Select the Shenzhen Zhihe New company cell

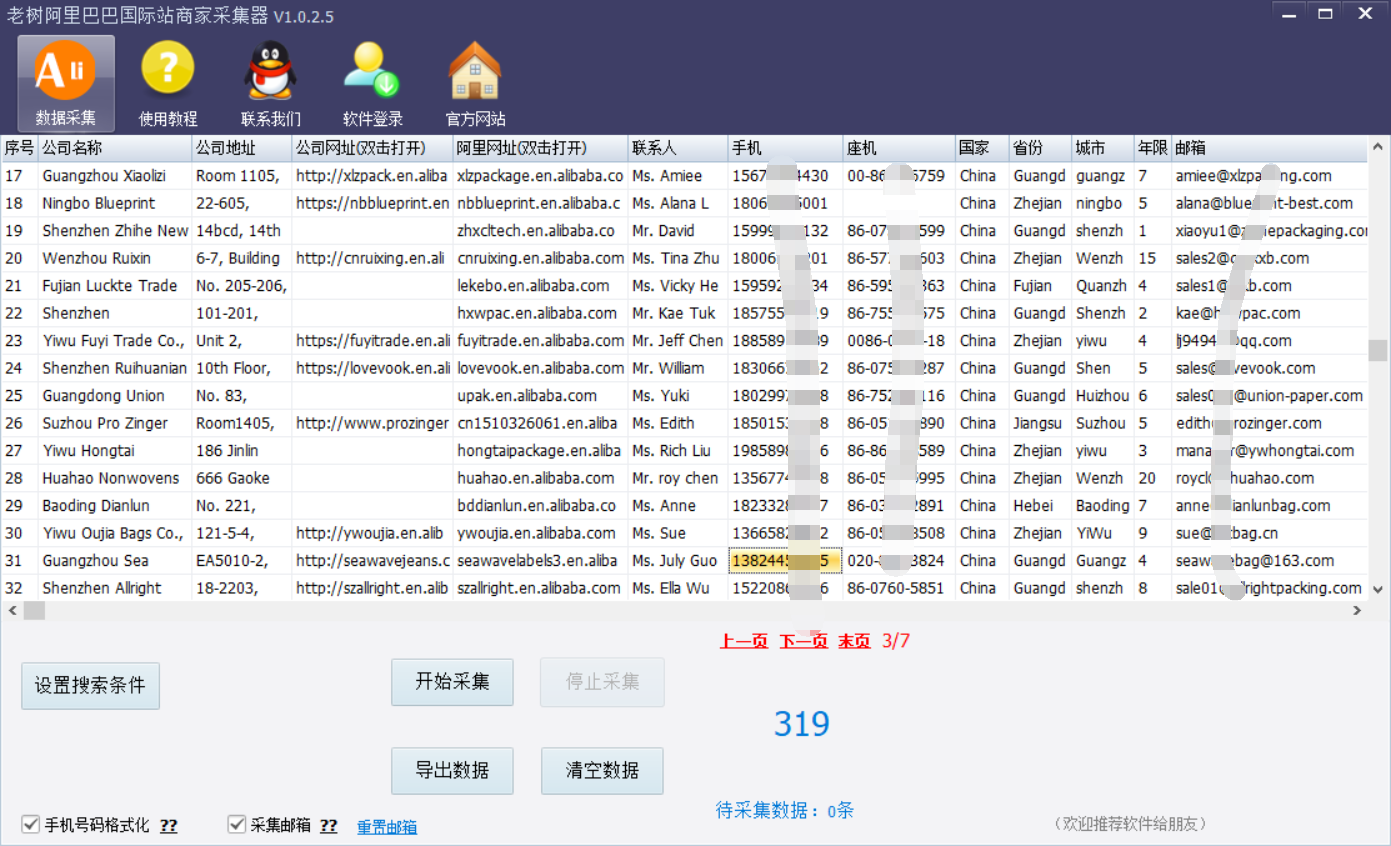point(115,231)
